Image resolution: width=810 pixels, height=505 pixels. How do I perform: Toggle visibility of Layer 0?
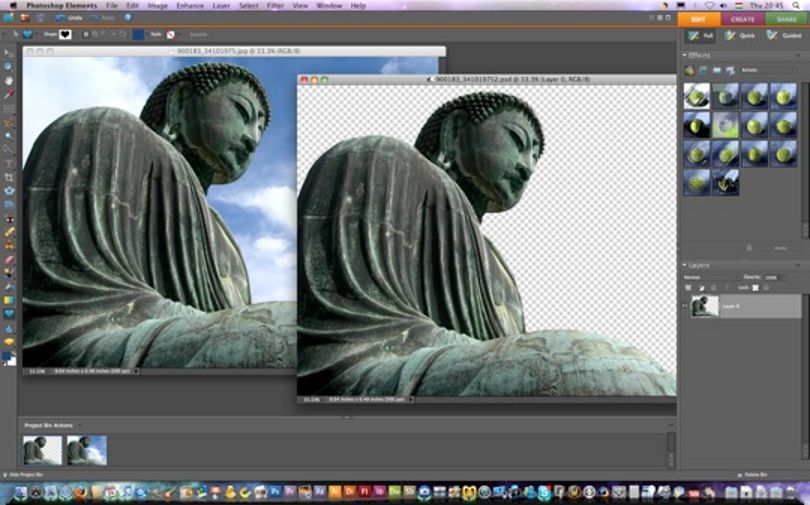coord(686,306)
